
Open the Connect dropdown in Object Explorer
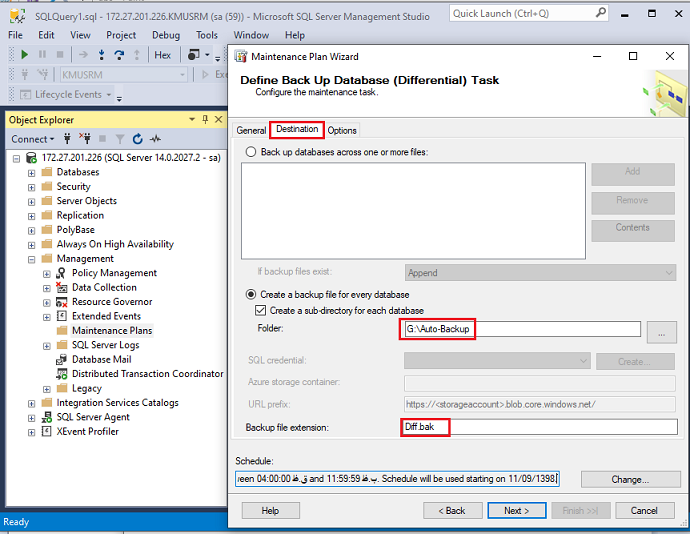[x=33, y=139]
